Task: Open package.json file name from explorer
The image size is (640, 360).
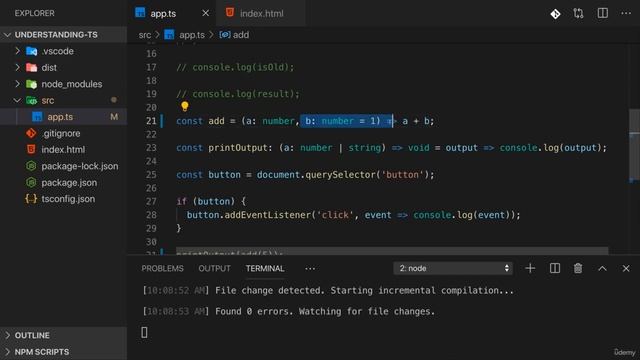Action: pyautogui.click(x=69, y=182)
